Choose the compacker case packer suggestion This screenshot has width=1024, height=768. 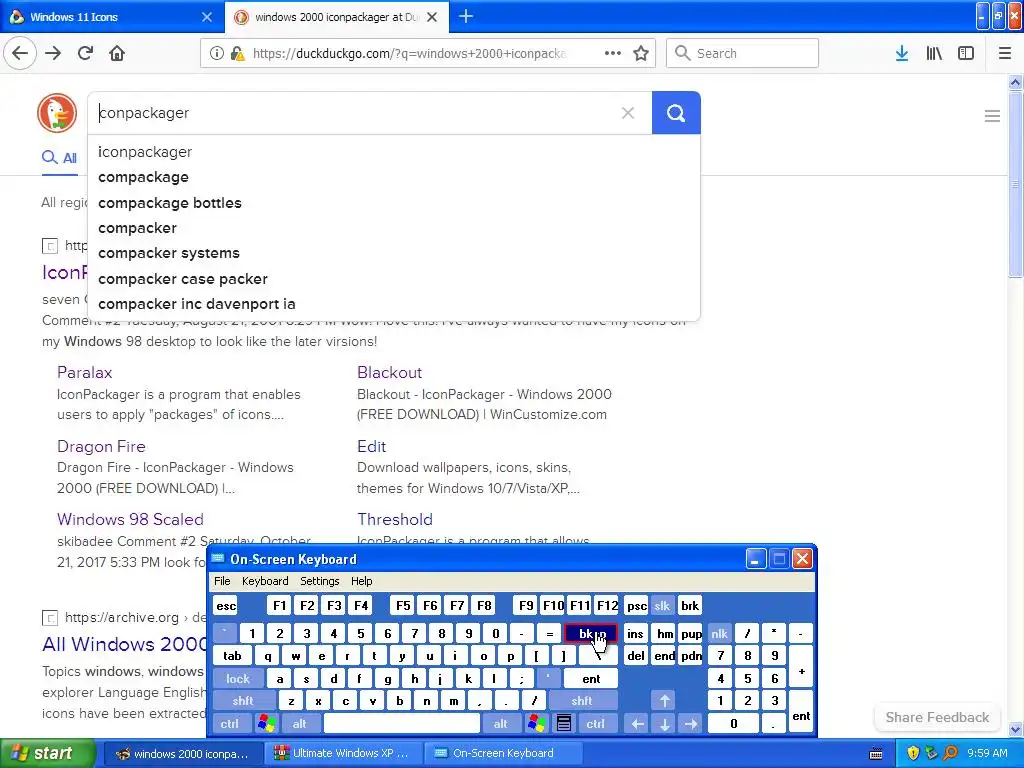[394, 279]
